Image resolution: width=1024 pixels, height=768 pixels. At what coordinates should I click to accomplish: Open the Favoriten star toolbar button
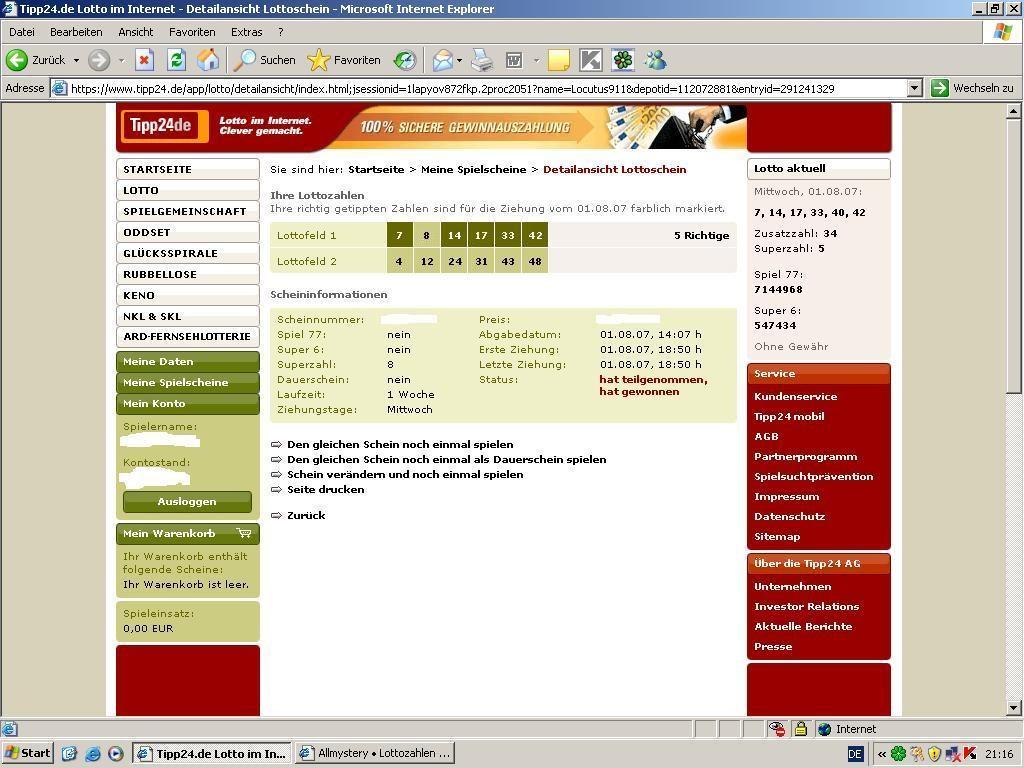[344, 60]
